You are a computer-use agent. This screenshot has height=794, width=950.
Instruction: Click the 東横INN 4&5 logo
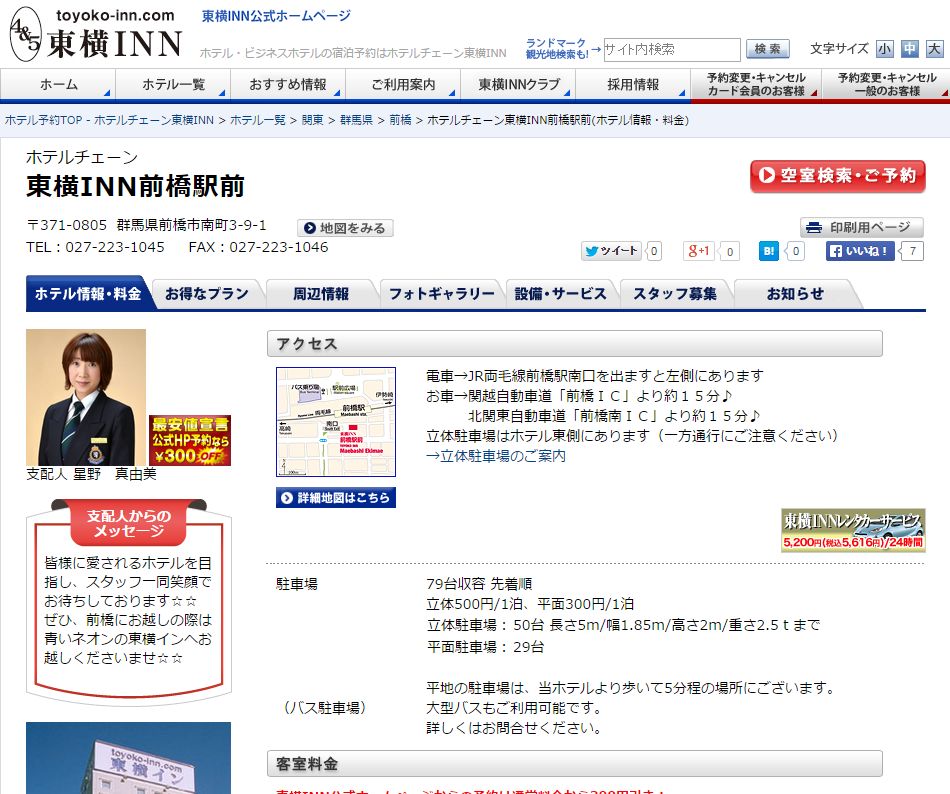(96, 35)
